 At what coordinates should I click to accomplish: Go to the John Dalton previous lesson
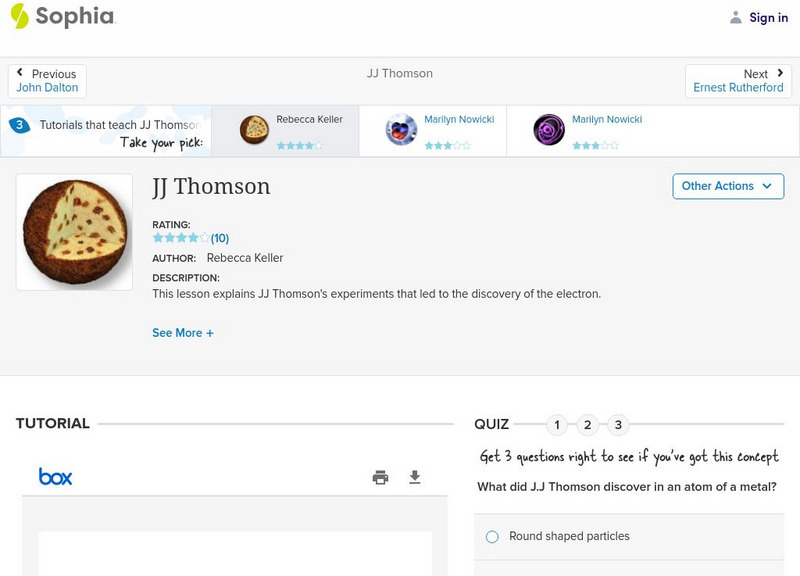(47, 86)
